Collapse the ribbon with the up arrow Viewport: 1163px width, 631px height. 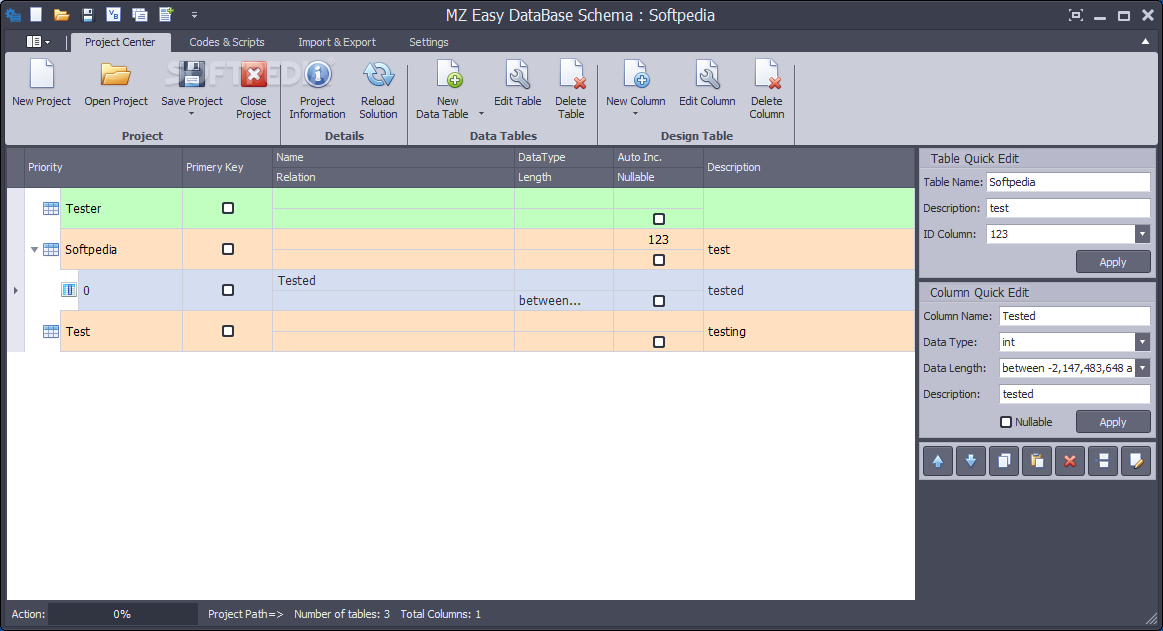[x=1145, y=42]
